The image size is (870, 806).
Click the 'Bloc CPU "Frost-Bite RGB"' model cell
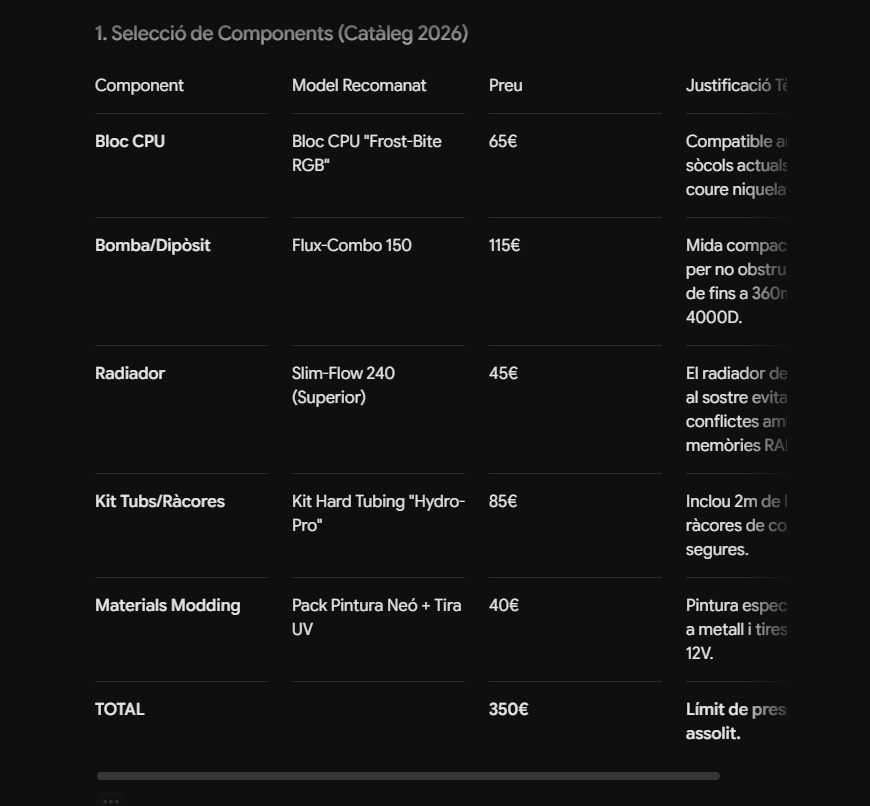(367, 153)
